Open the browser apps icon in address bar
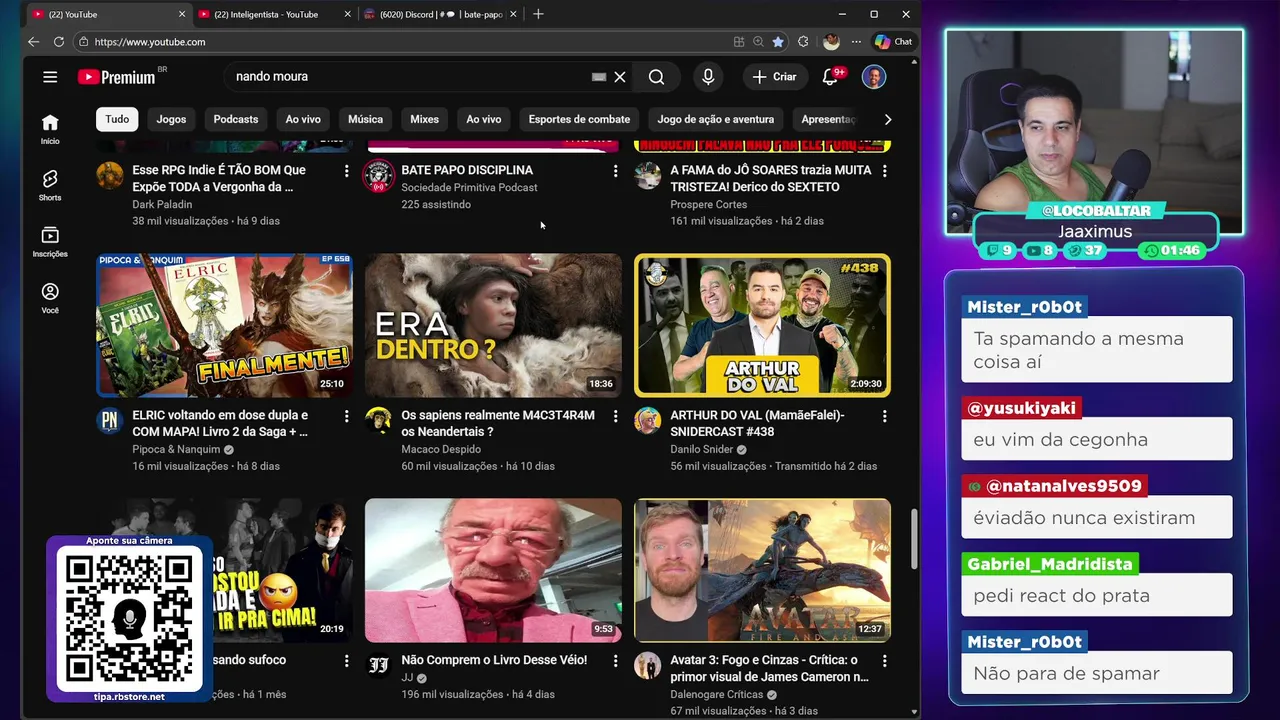 tap(739, 42)
